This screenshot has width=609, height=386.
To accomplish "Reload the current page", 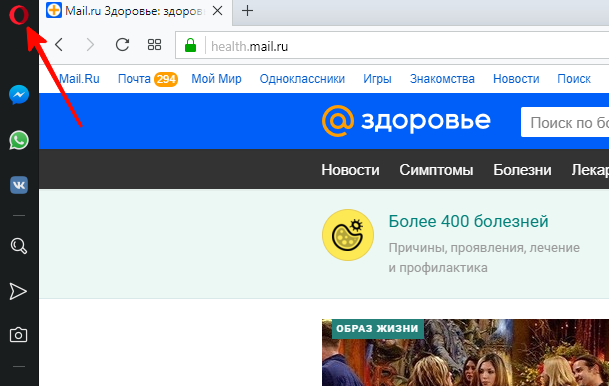I will point(122,45).
